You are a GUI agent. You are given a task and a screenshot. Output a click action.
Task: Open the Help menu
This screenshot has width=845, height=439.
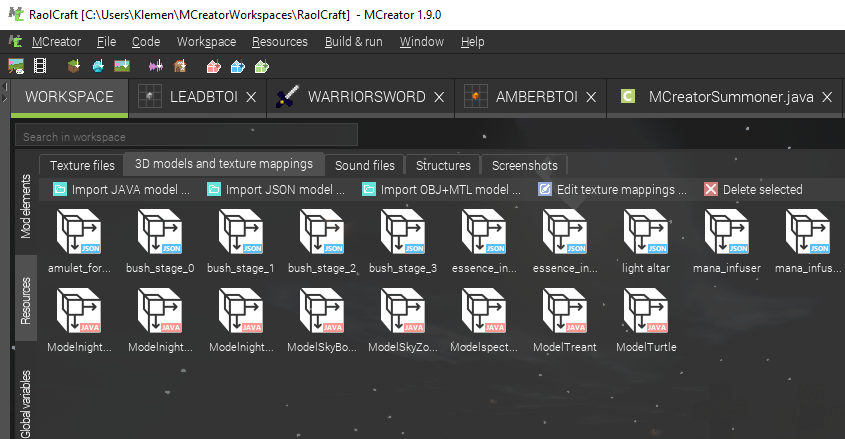coord(473,41)
